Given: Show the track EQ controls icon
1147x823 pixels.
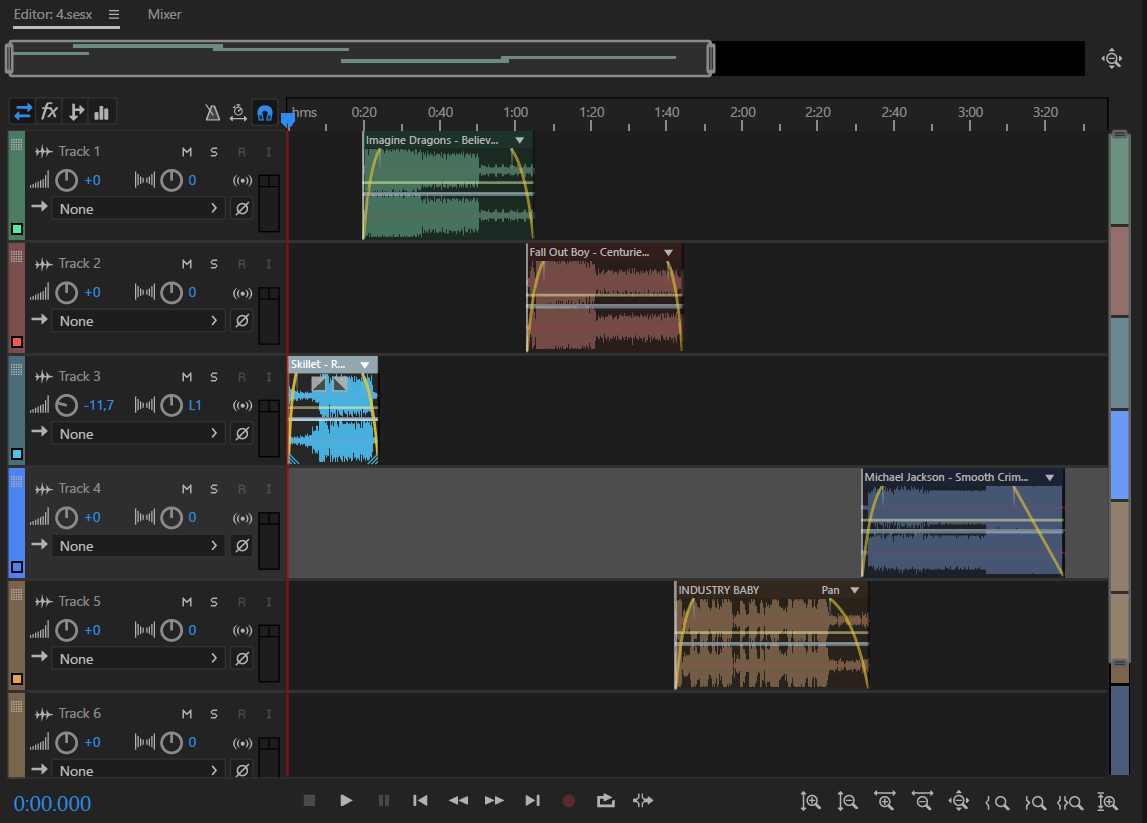Looking at the screenshot, I should (101, 111).
